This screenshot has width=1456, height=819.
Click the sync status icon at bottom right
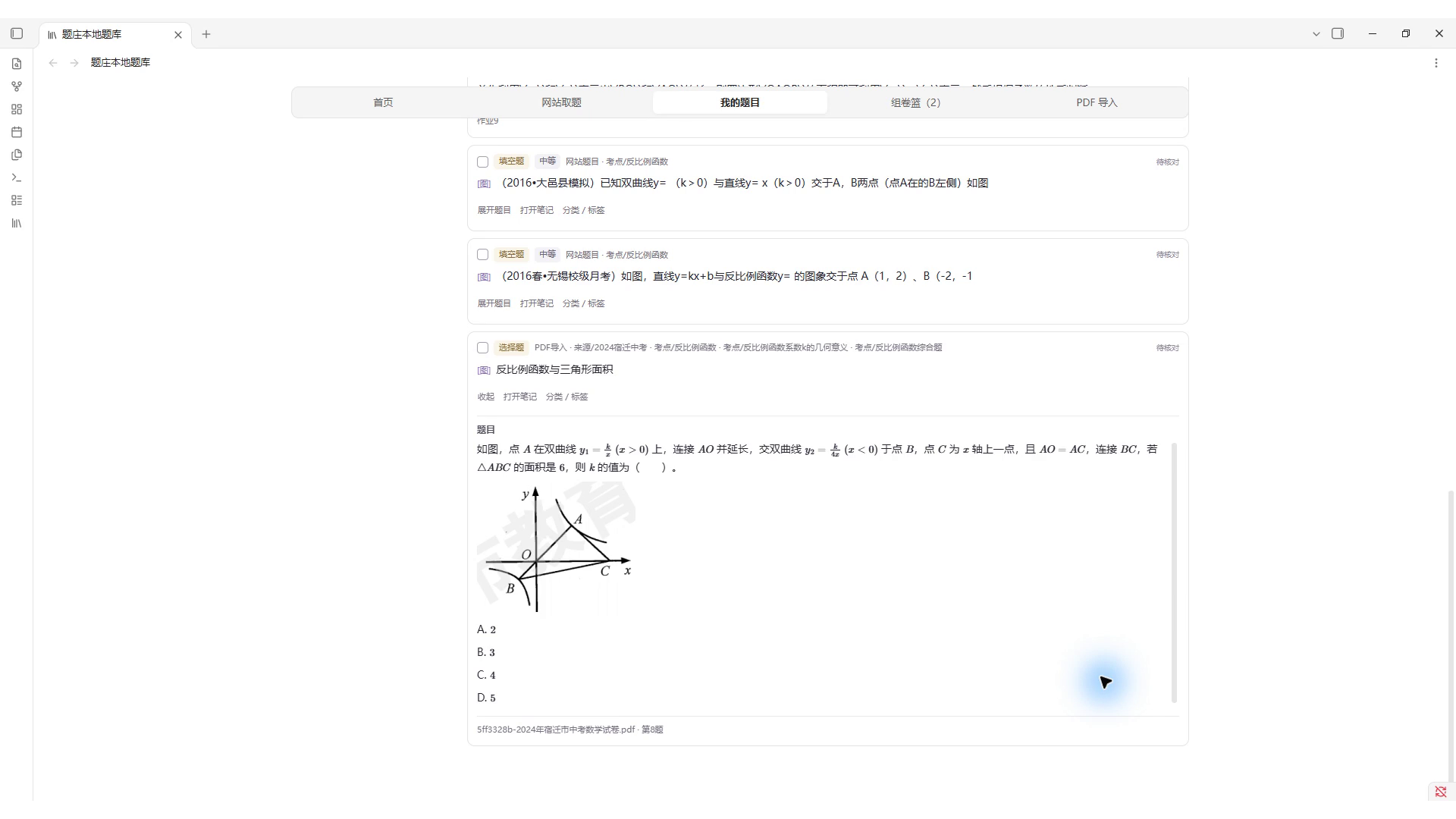(1441, 792)
